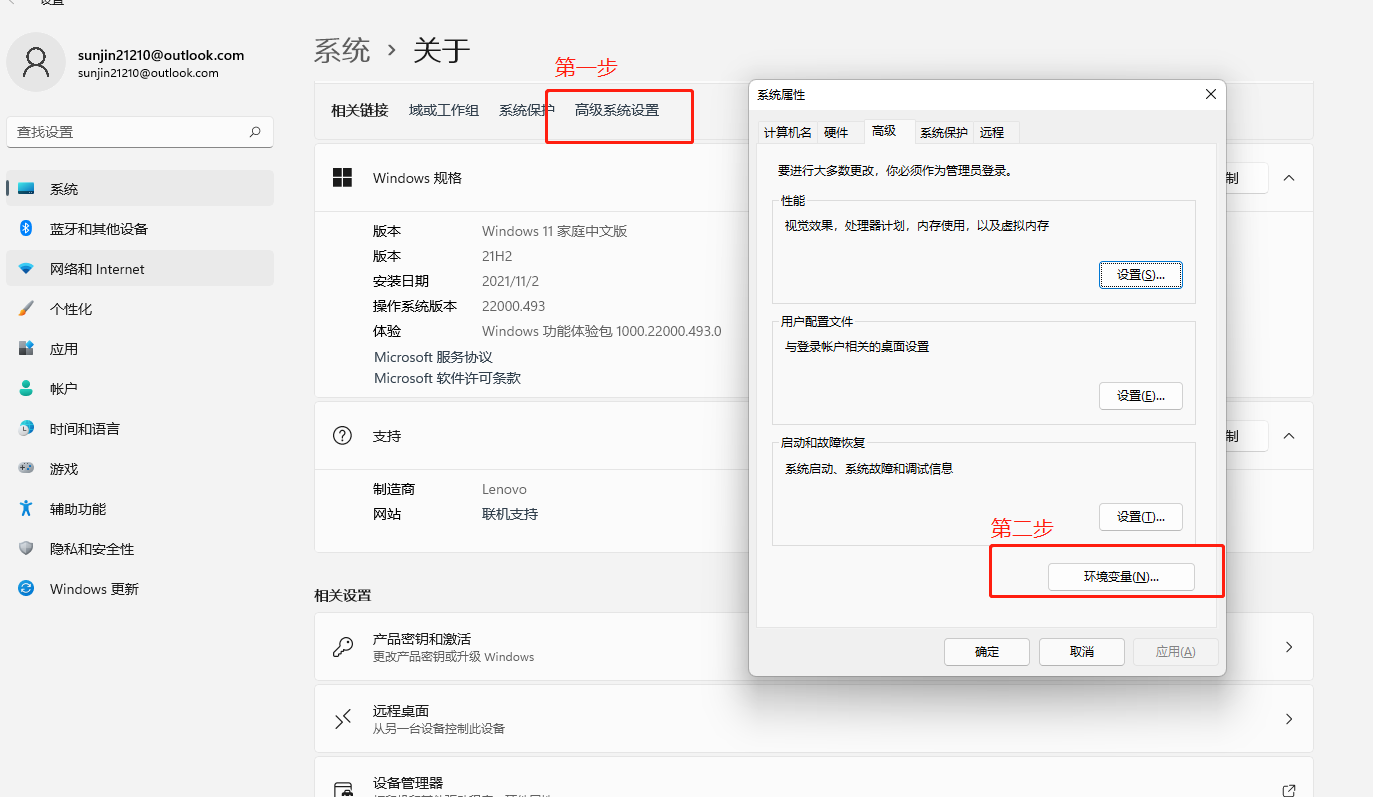This screenshot has width=1373, height=797.
Task: Open 帐户 settings
Action: (x=140, y=388)
